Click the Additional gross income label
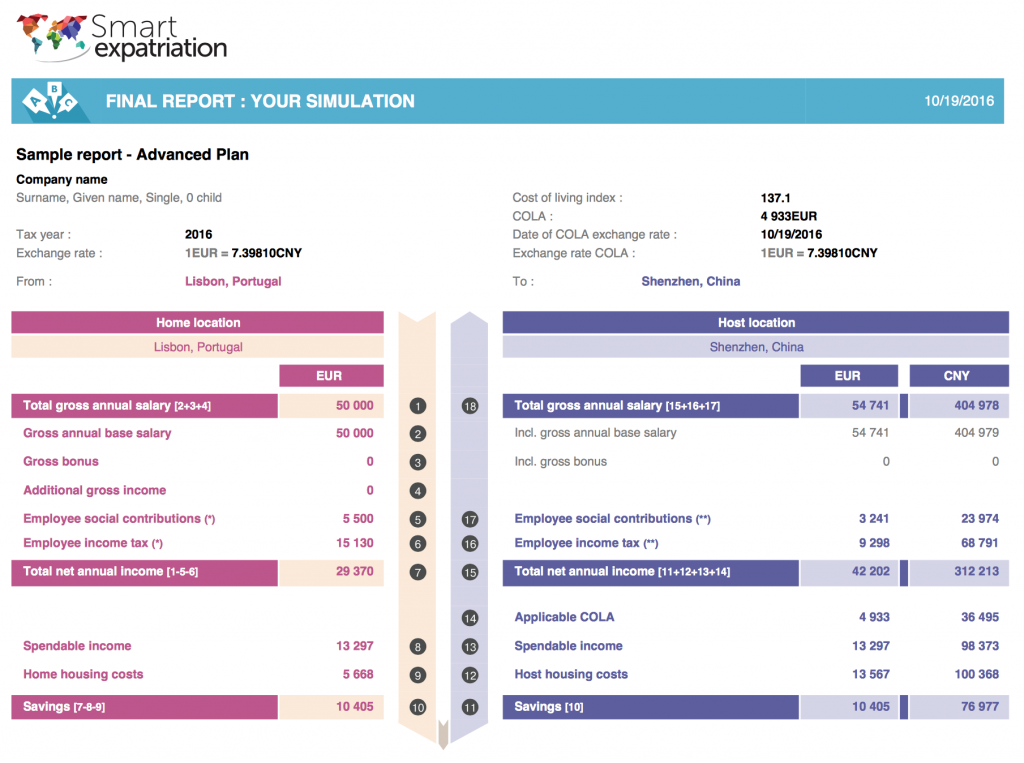This screenshot has height=763, width=1024. pyautogui.click(x=95, y=490)
